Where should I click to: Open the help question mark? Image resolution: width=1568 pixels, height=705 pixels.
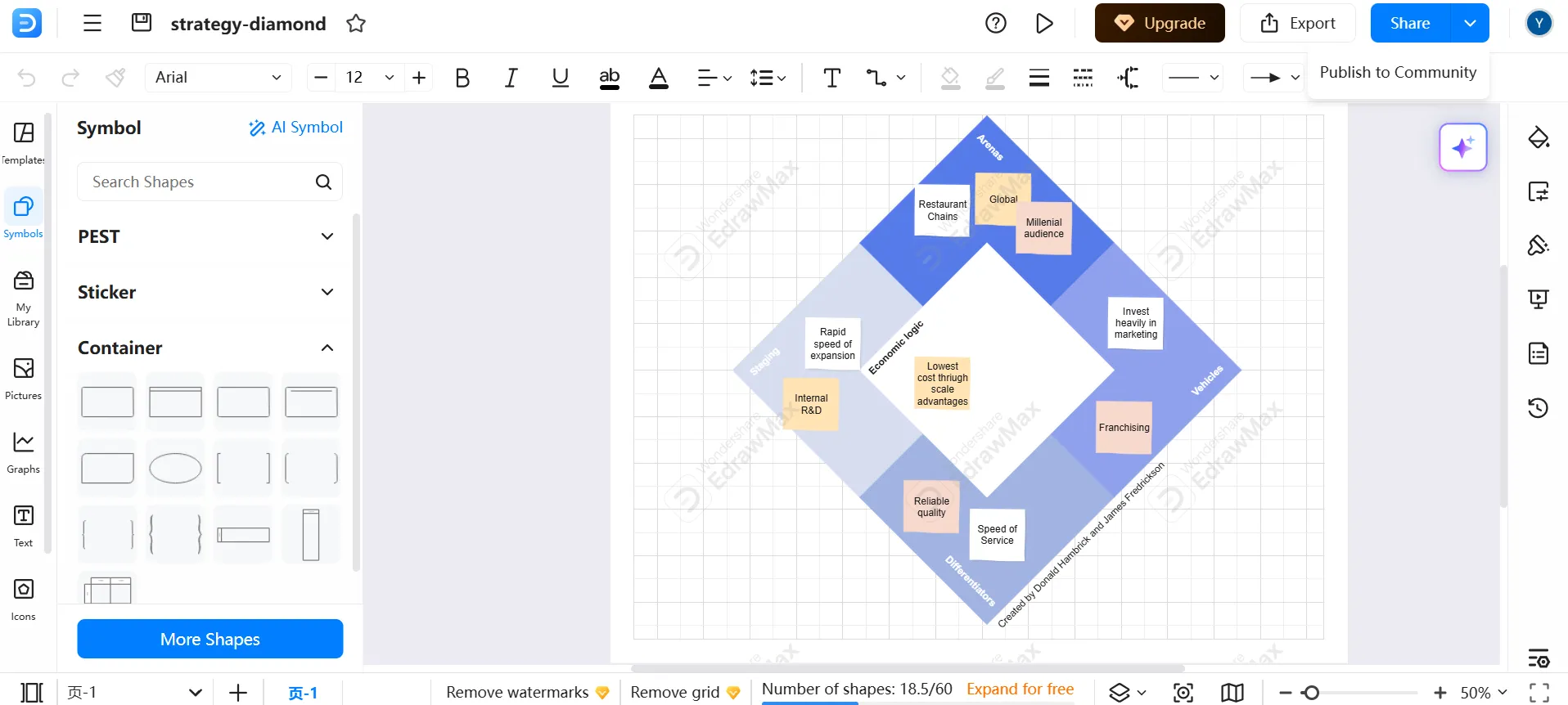coord(996,23)
